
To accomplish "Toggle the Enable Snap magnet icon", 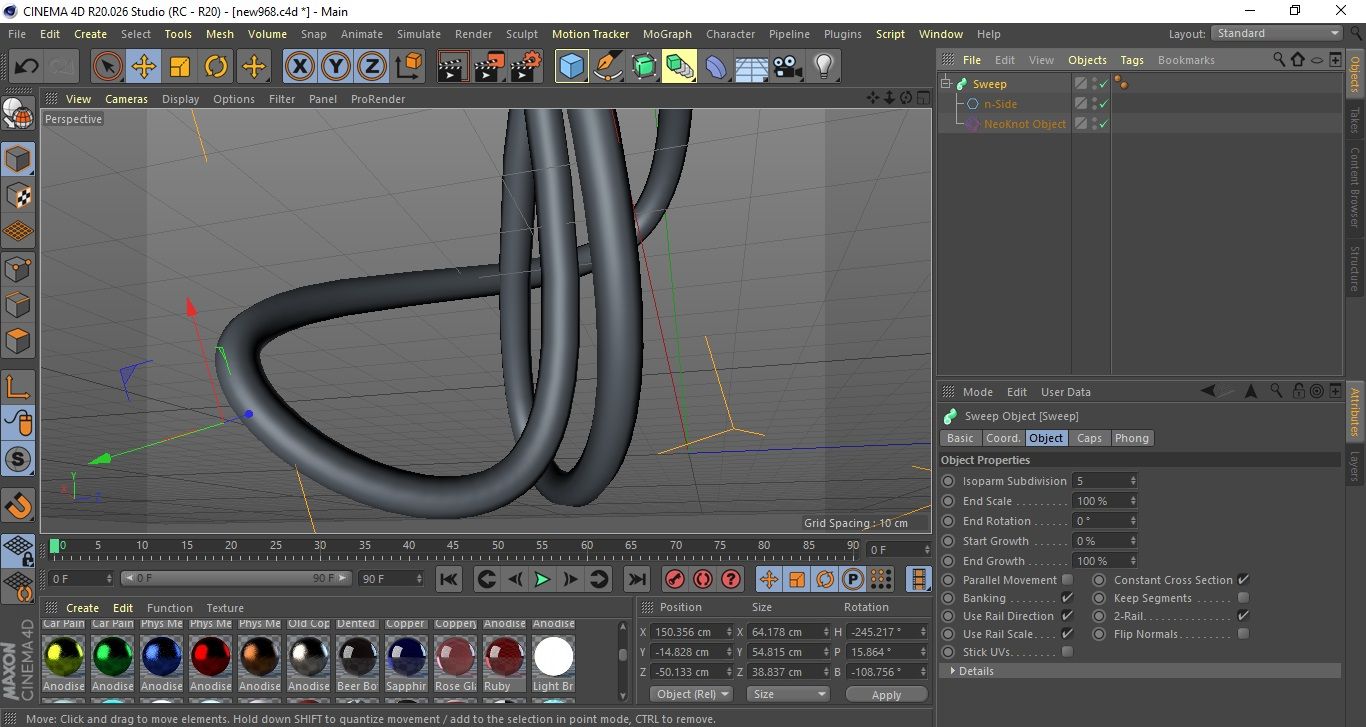I will (18, 505).
